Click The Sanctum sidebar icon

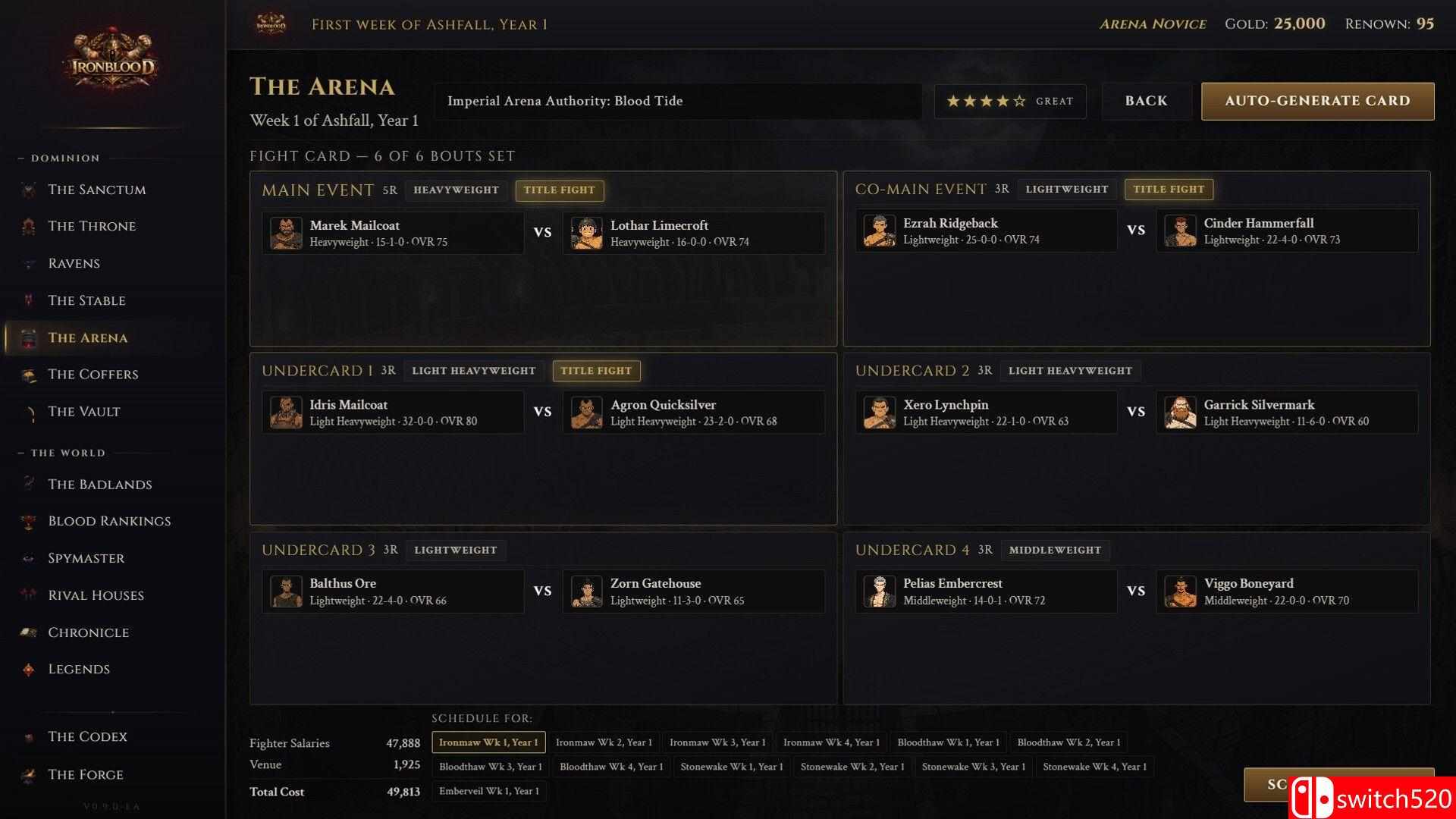(x=29, y=190)
